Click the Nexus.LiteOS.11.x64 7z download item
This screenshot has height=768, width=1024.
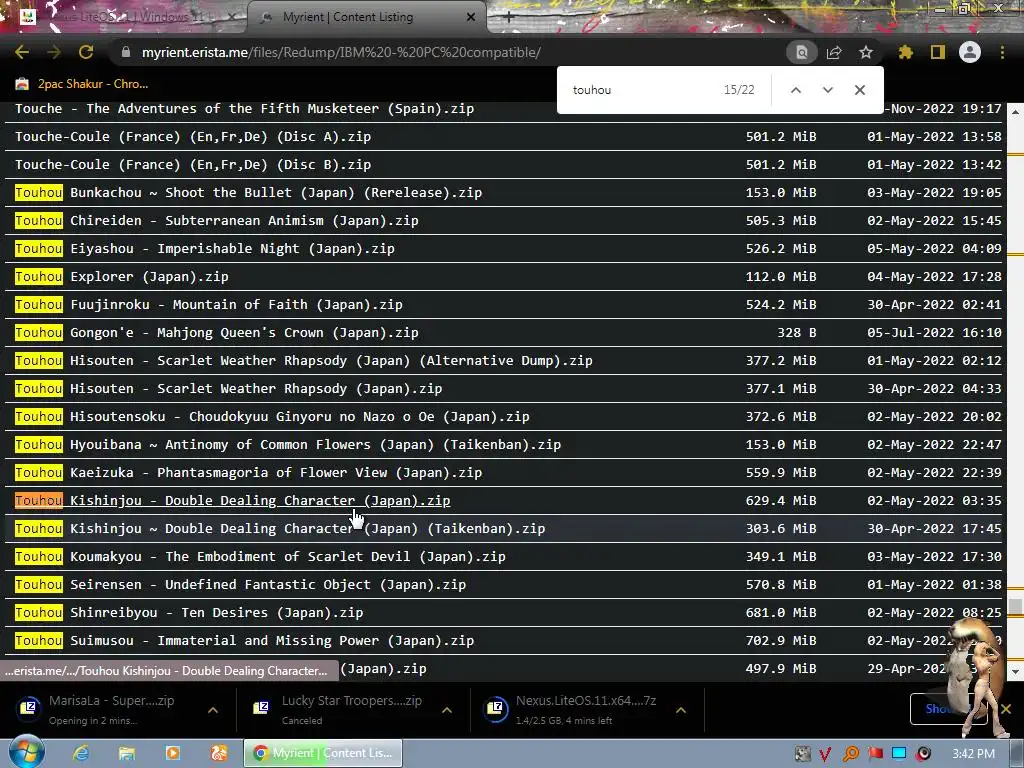tap(577, 709)
